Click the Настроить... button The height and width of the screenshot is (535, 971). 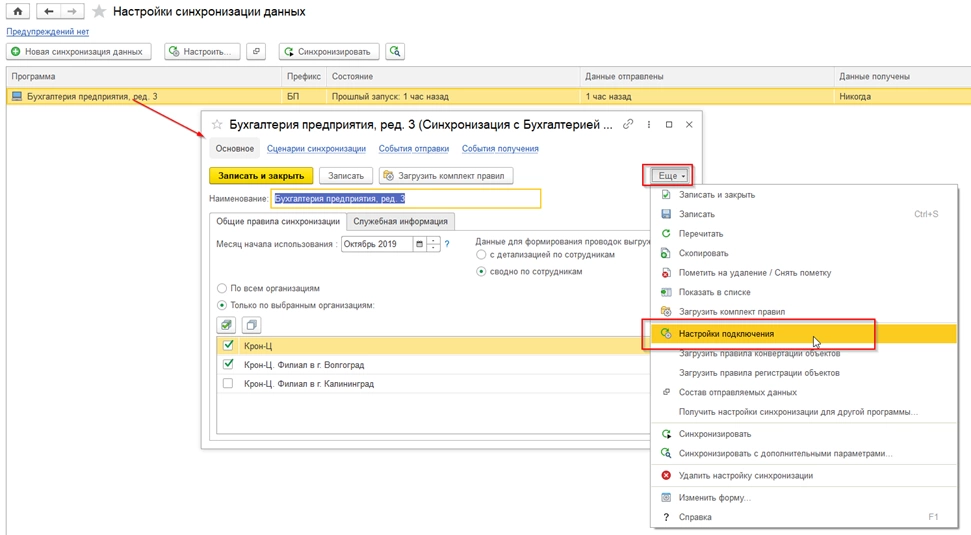click(x=202, y=51)
